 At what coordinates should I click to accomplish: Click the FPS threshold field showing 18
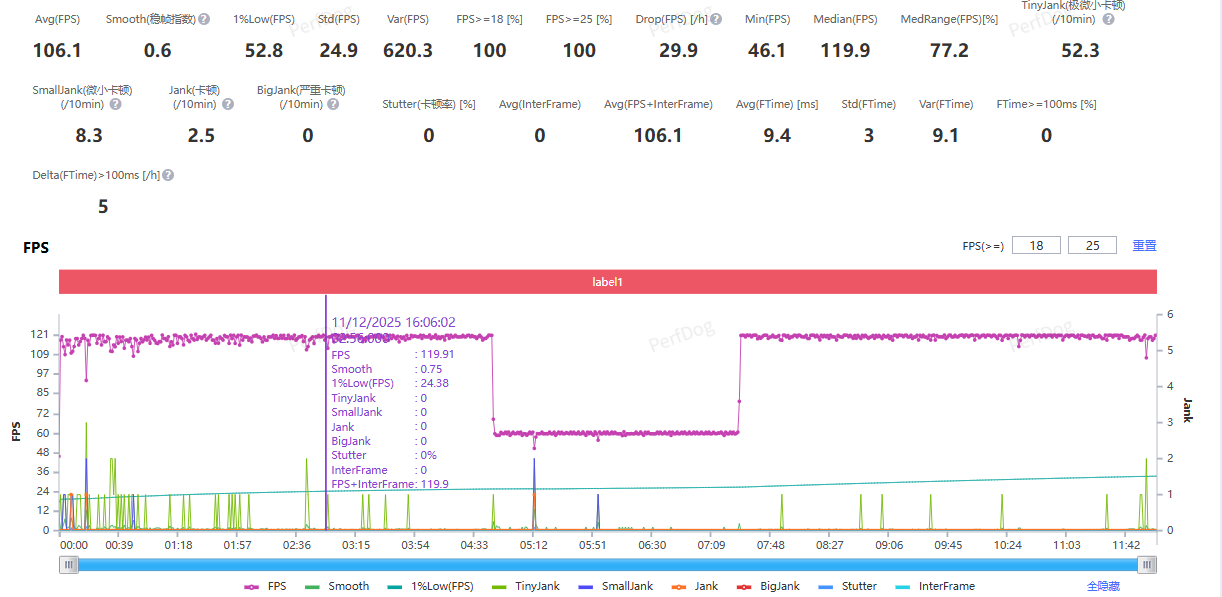coord(1036,245)
